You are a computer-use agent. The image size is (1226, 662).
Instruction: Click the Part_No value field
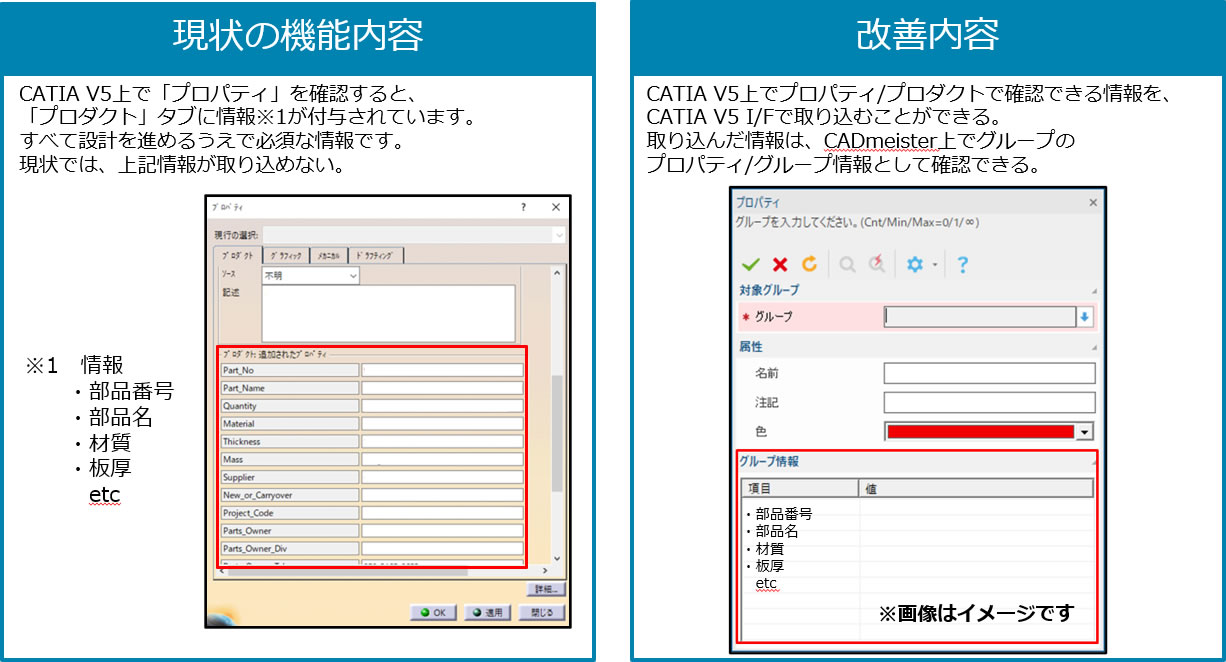pyautogui.click(x=442, y=370)
